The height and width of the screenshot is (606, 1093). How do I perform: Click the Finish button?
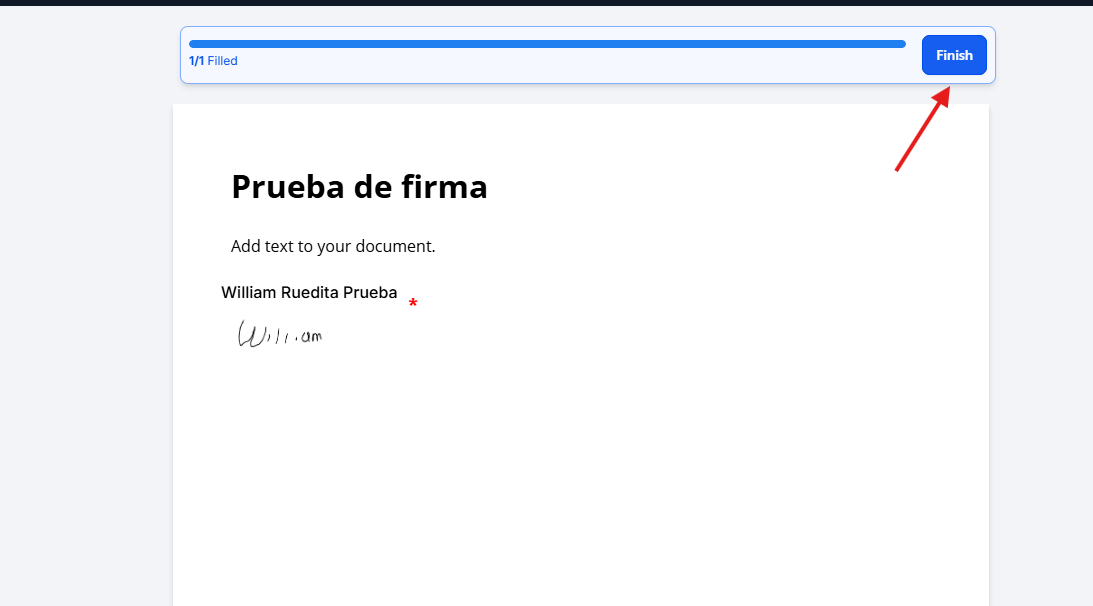953,55
